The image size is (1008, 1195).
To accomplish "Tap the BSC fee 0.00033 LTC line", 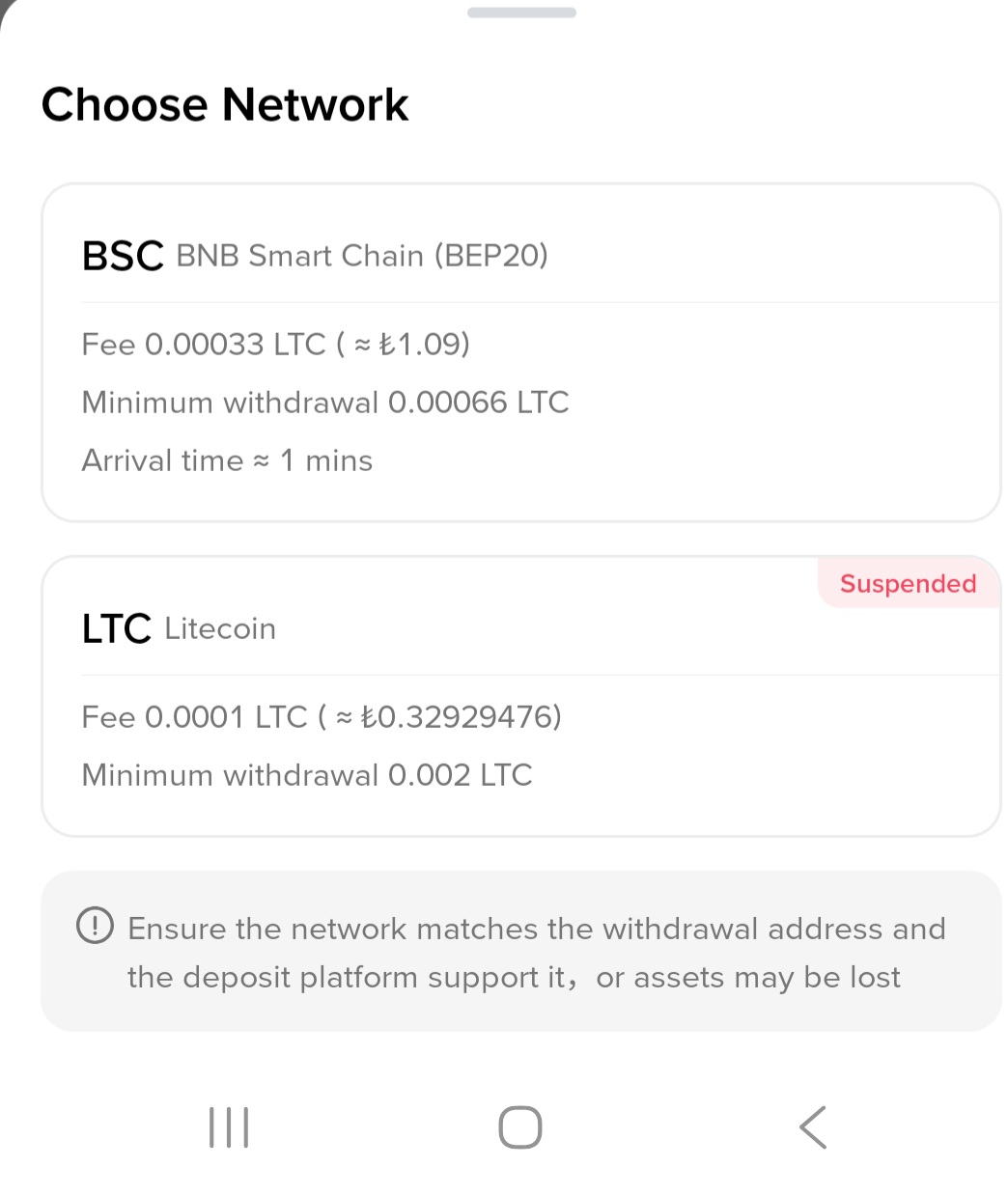I will pyautogui.click(x=276, y=344).
